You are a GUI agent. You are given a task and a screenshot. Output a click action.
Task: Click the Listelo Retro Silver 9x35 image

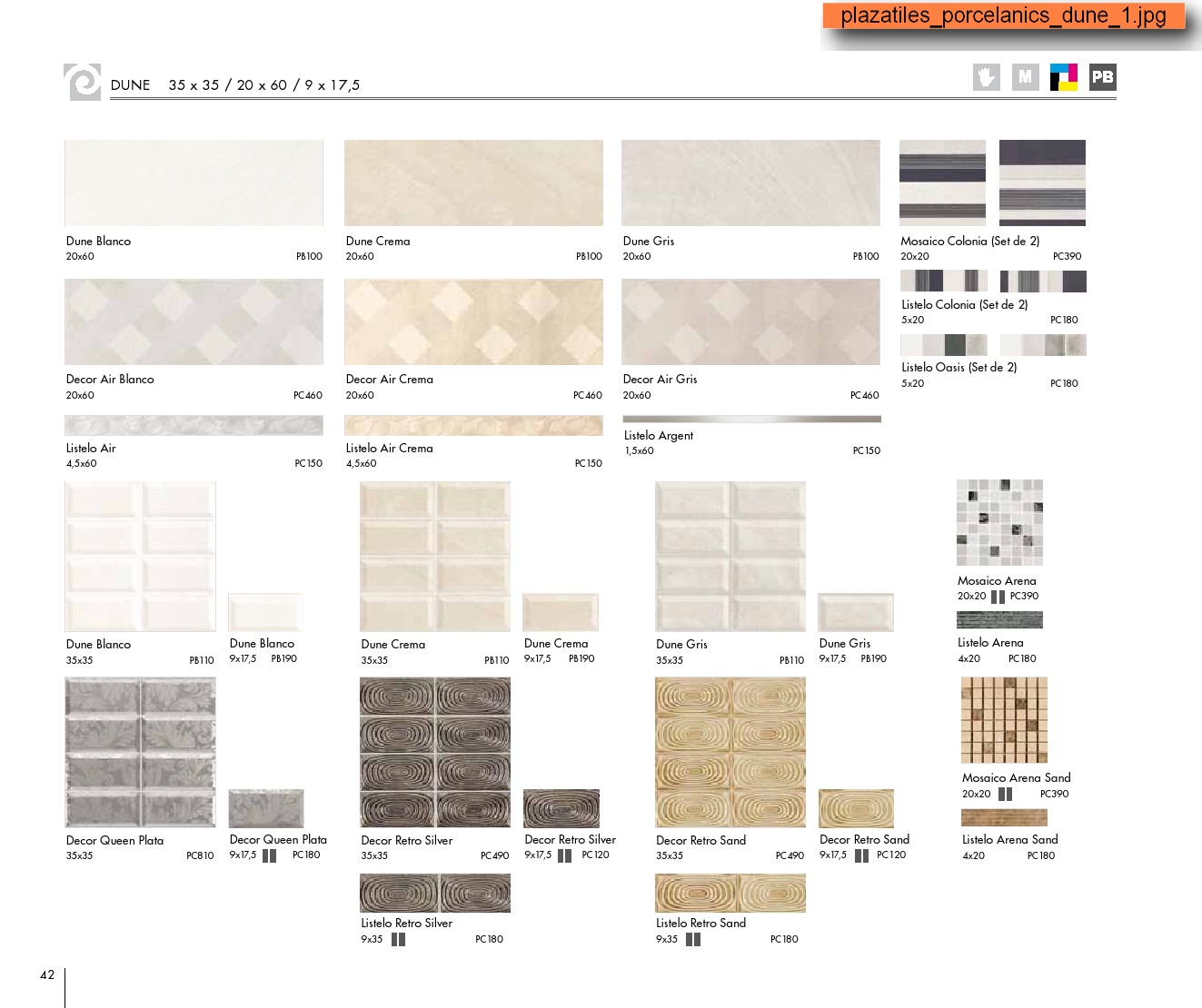click(x=435, y=893)
